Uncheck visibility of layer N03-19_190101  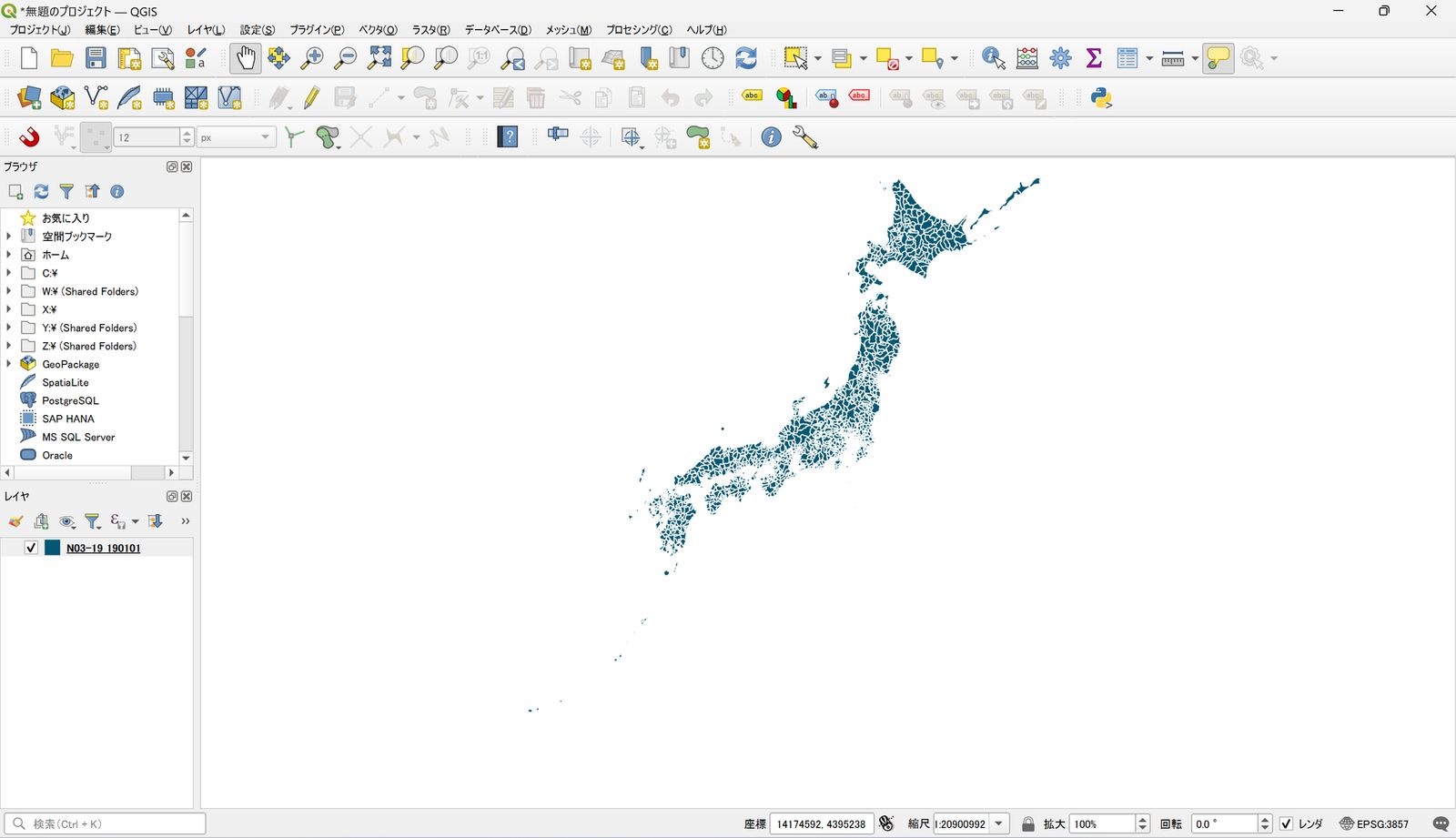(x=31, y=548)
